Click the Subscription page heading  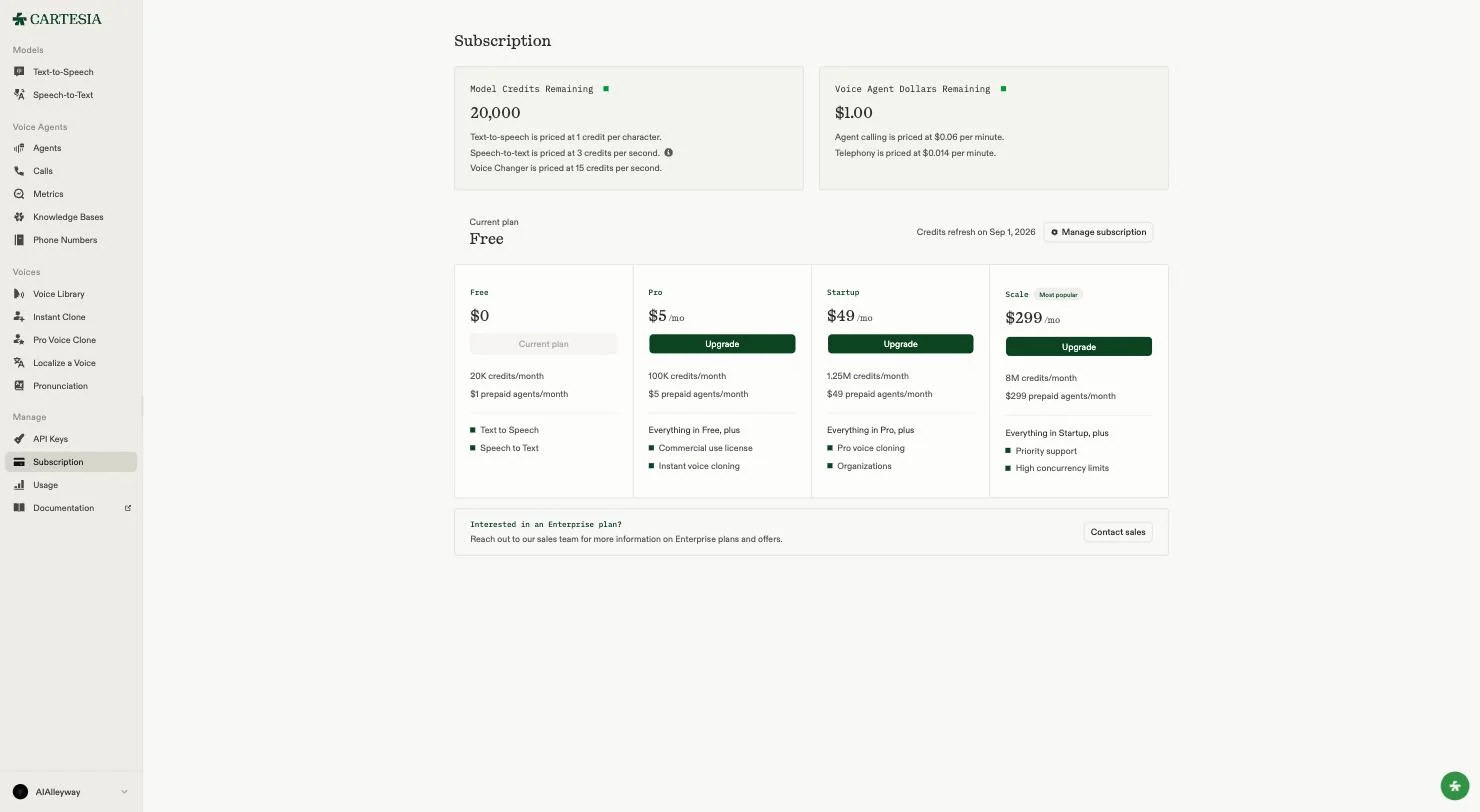point(502,41)
